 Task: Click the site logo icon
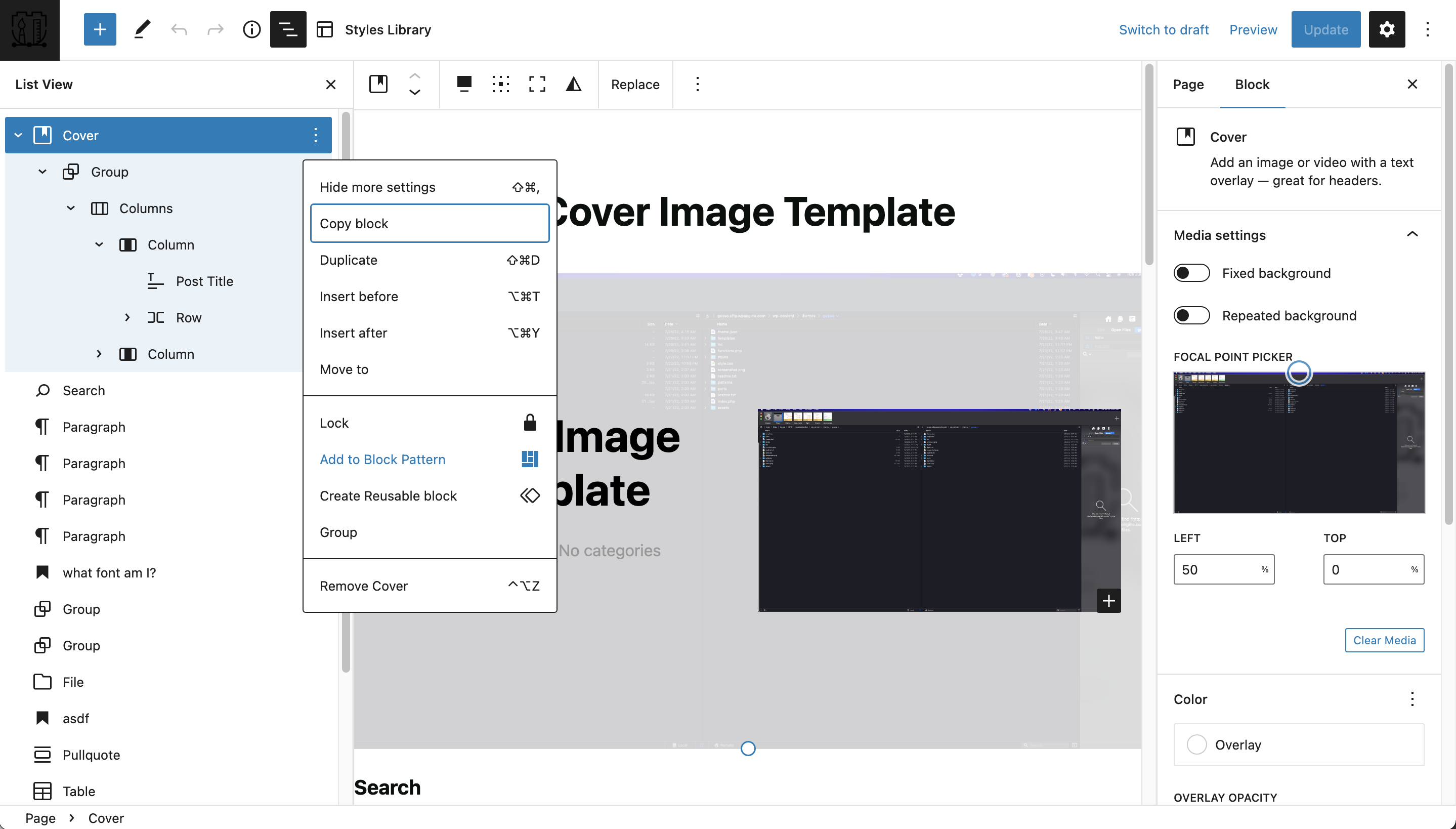click(29, 29)
